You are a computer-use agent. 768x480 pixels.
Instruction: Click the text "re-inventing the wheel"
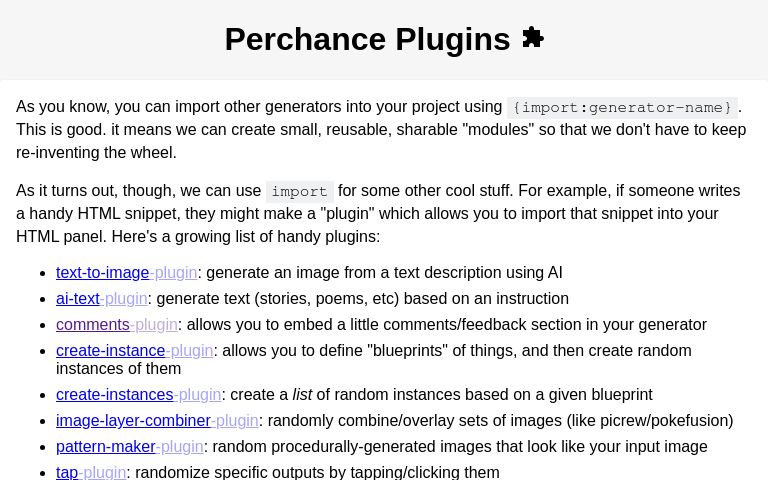[96, 153]
